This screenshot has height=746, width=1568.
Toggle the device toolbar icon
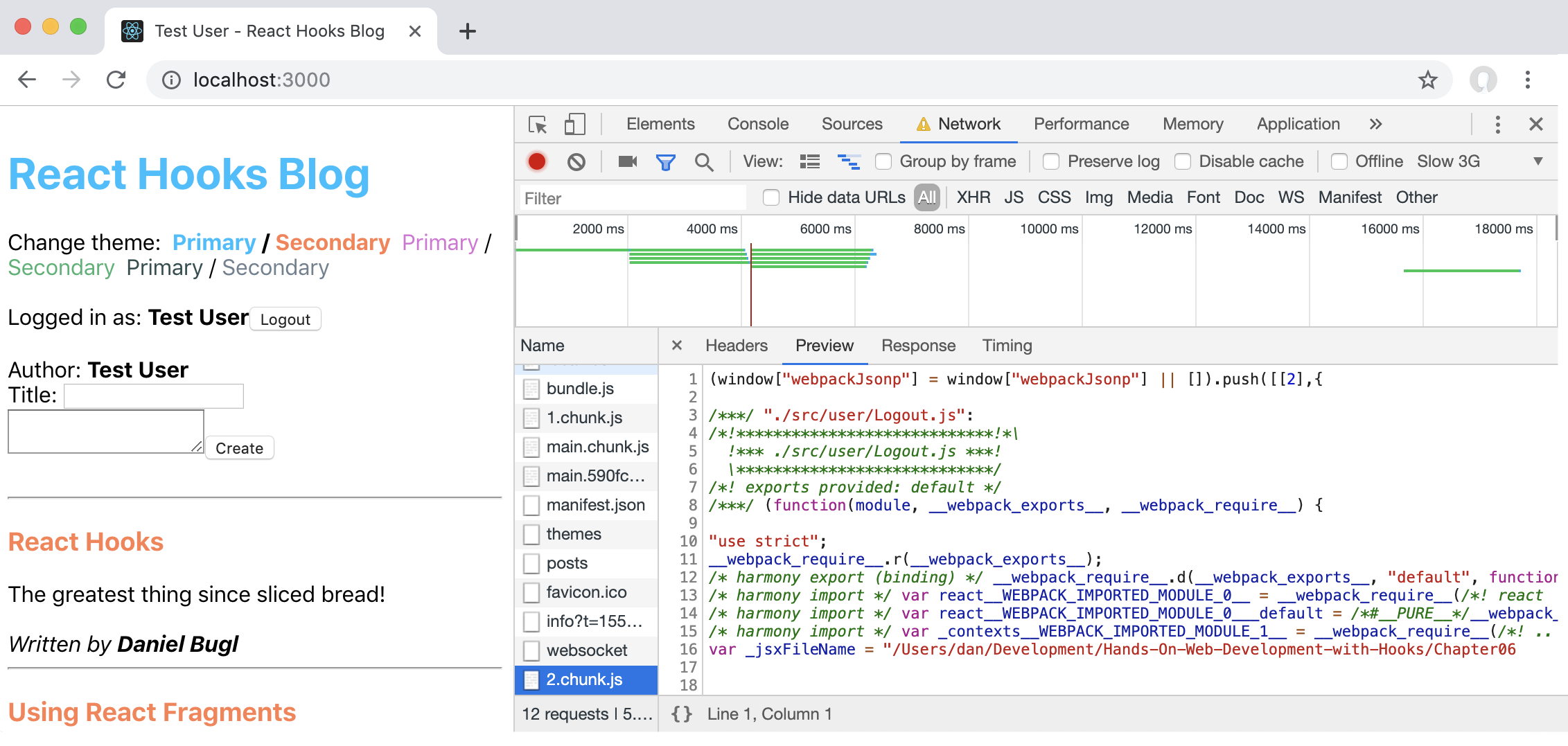coord(574,125)
